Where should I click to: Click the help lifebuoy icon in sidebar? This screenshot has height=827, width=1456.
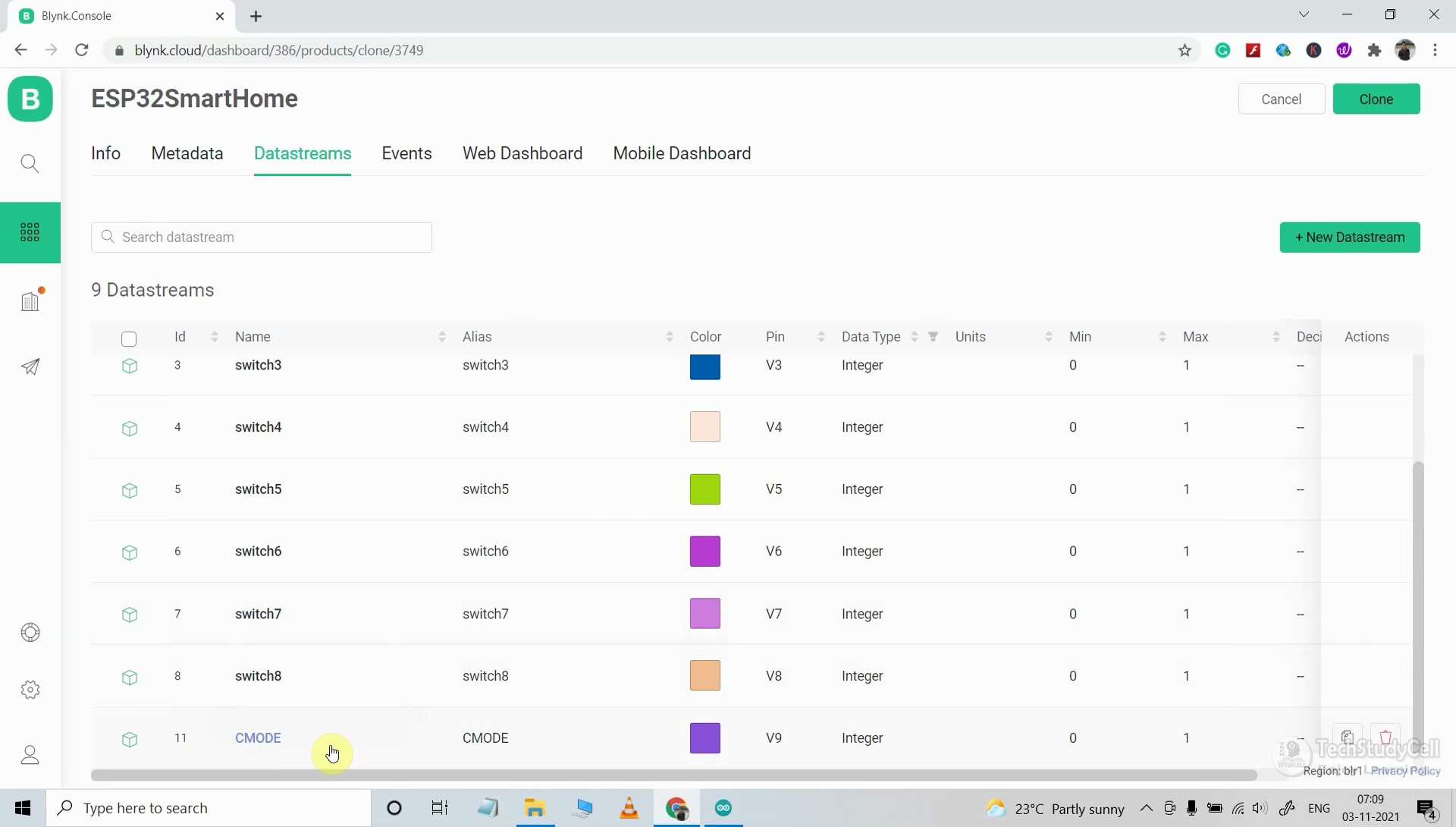[x=30, y=632]
